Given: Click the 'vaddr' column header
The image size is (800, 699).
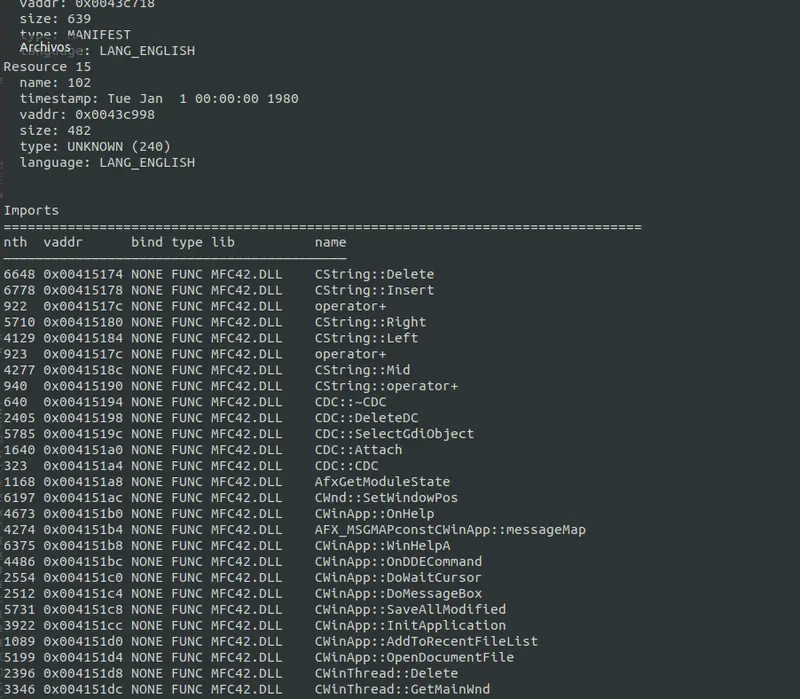Looking at the screenshot, I should (63, 242).
